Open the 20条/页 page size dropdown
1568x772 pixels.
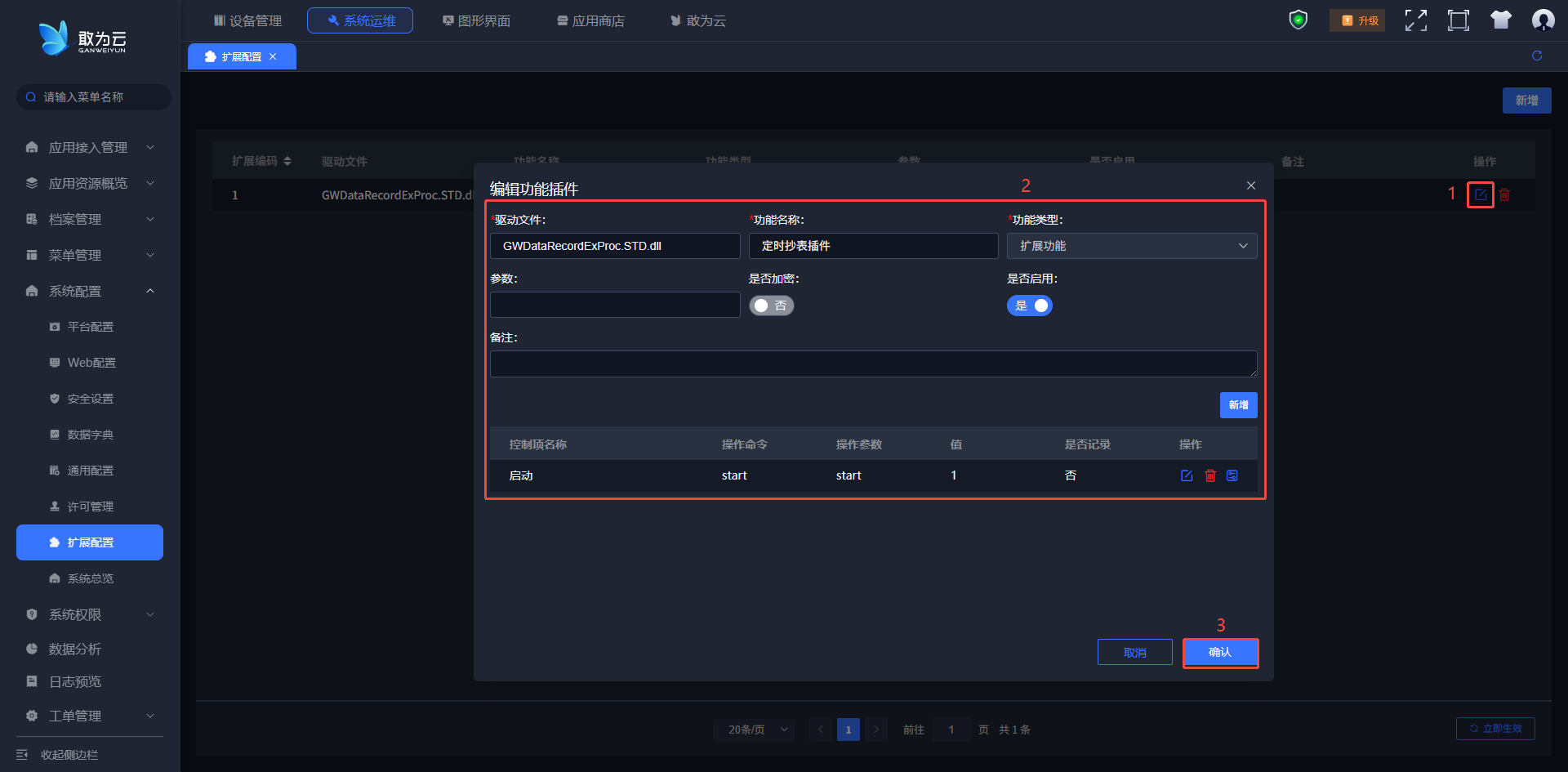pyautogui.click(x=758, y=730)
